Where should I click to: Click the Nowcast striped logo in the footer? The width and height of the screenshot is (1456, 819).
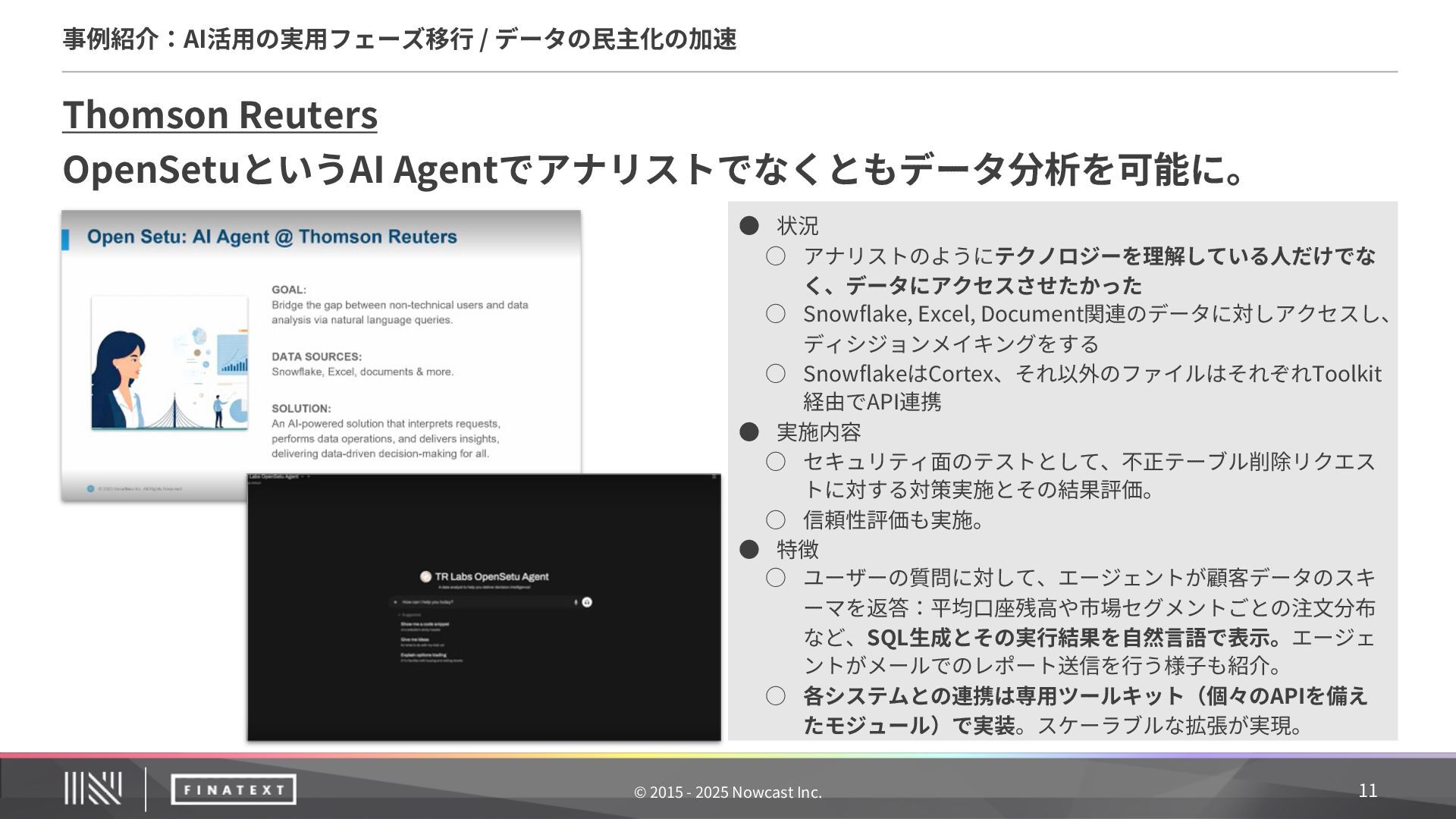(x=93, y=789)
